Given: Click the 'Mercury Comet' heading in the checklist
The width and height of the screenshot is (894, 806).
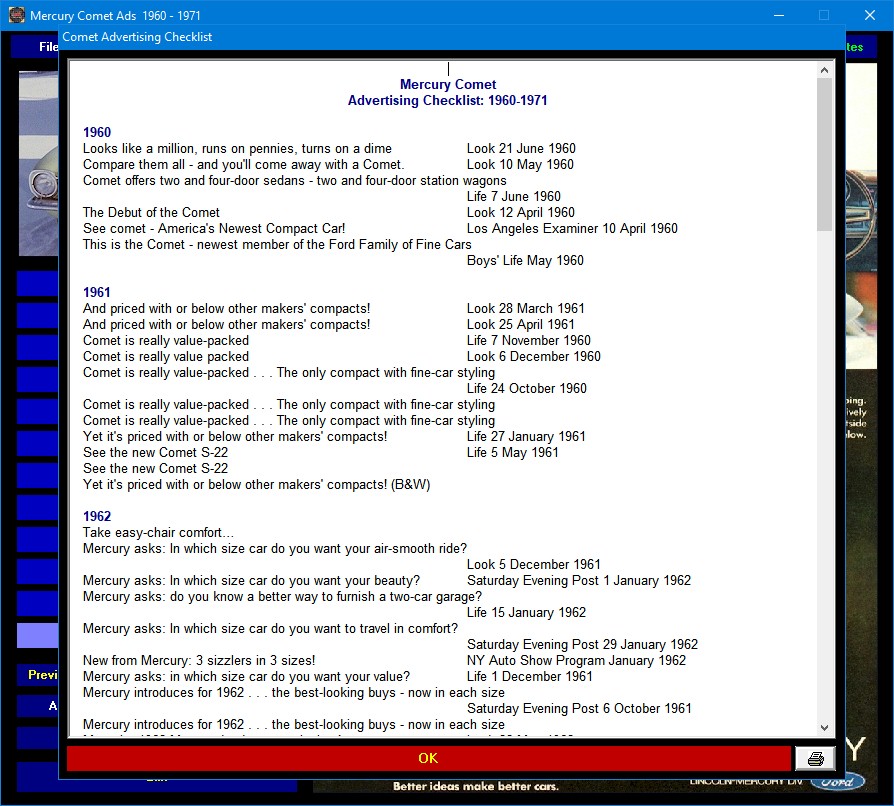Looking at the screenshot, I should tap(448, 84).
